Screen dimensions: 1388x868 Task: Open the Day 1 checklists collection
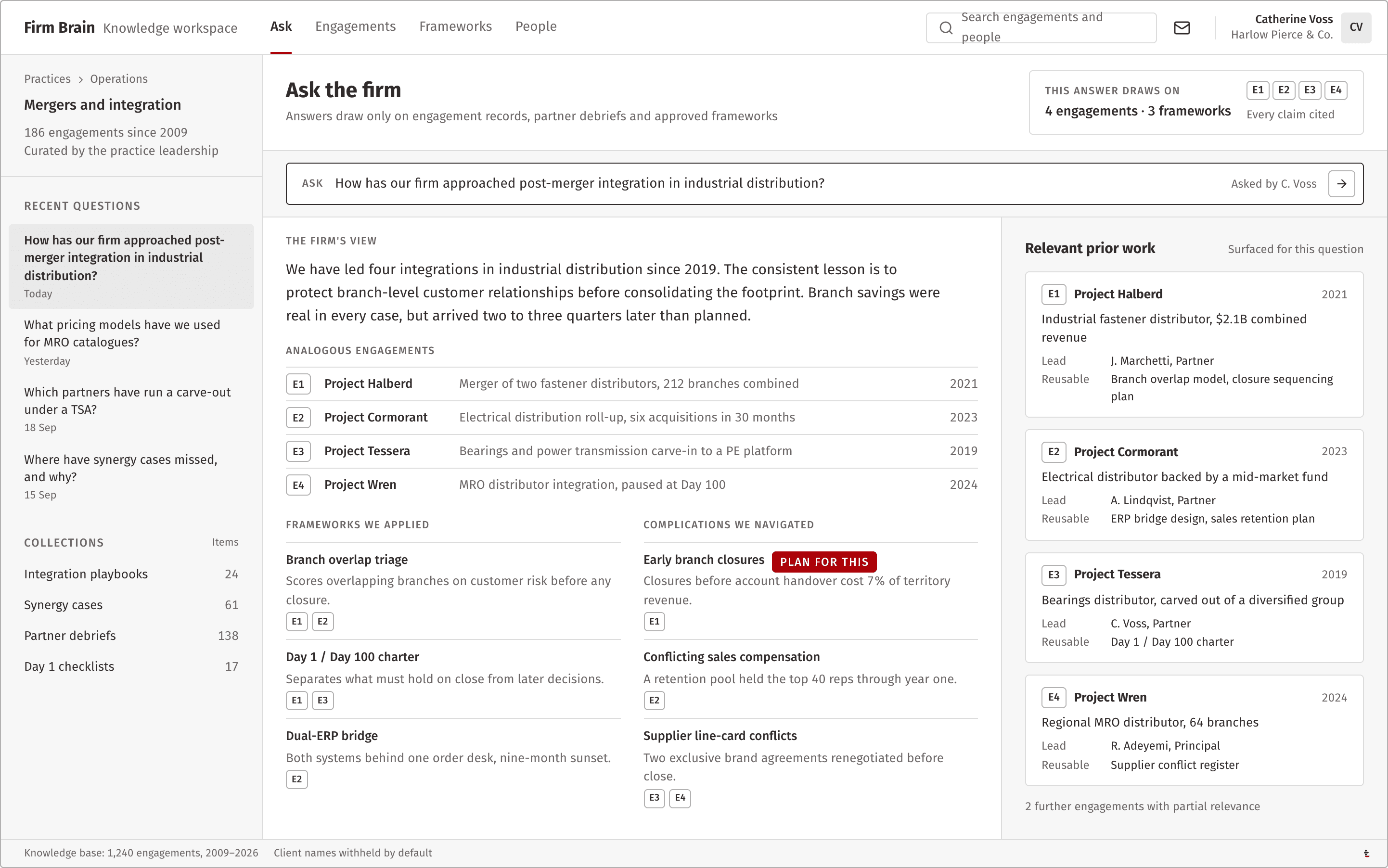coord(131,666)
